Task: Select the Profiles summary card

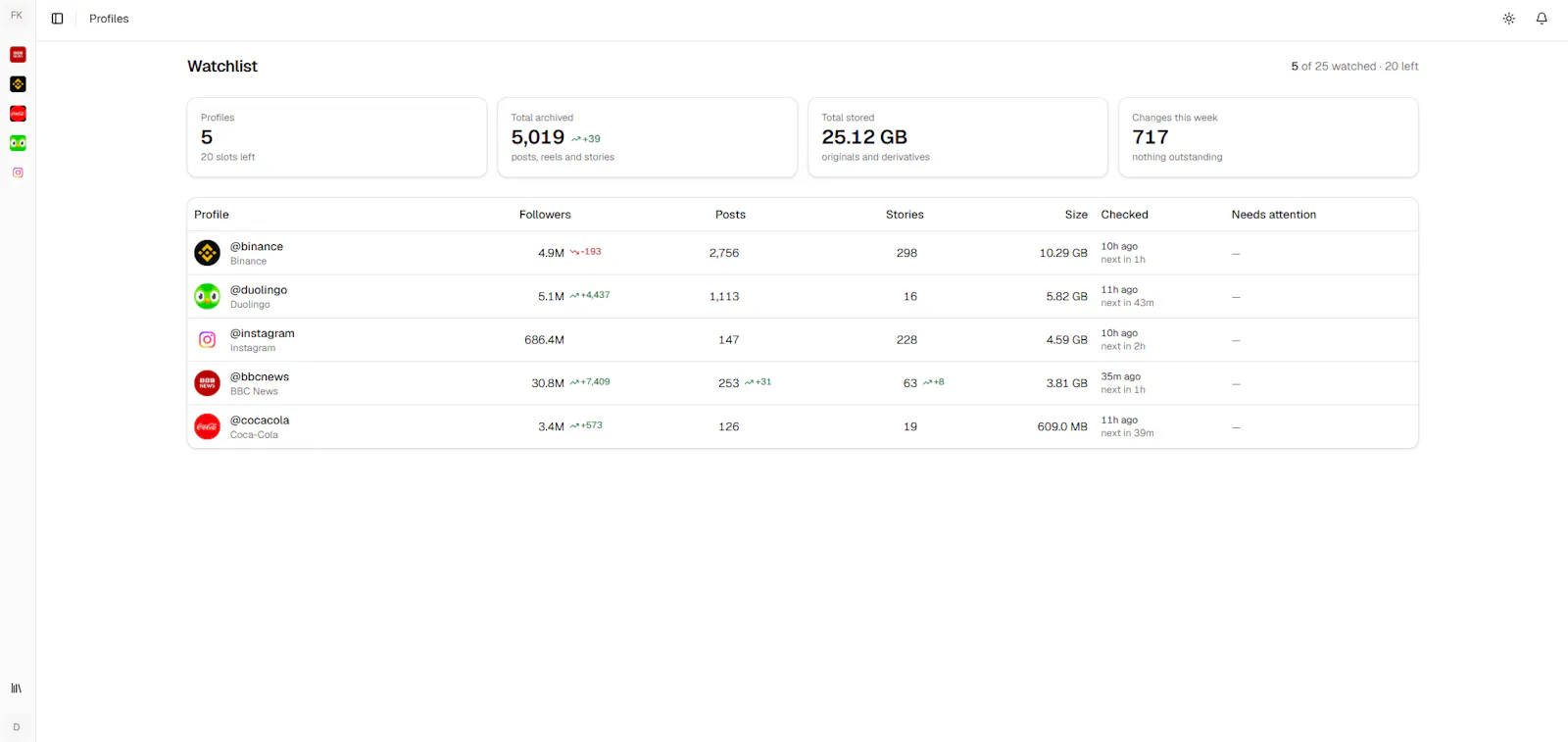Action: tap(337, 137)
